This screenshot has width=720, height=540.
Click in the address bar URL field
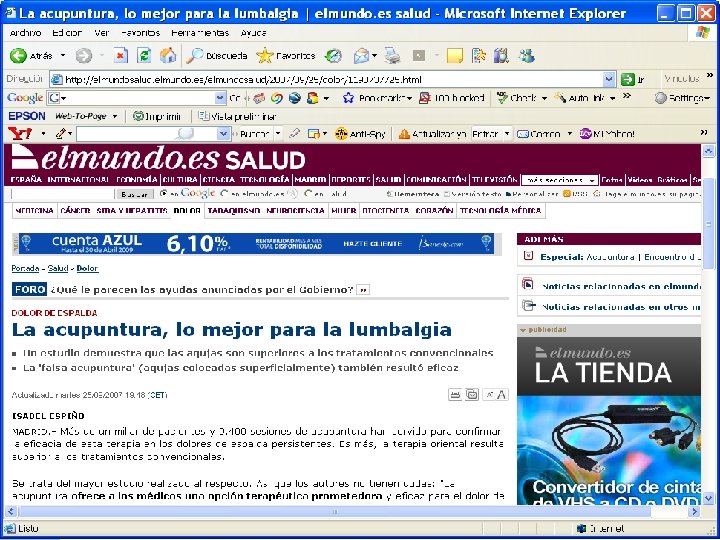[326, 79]
